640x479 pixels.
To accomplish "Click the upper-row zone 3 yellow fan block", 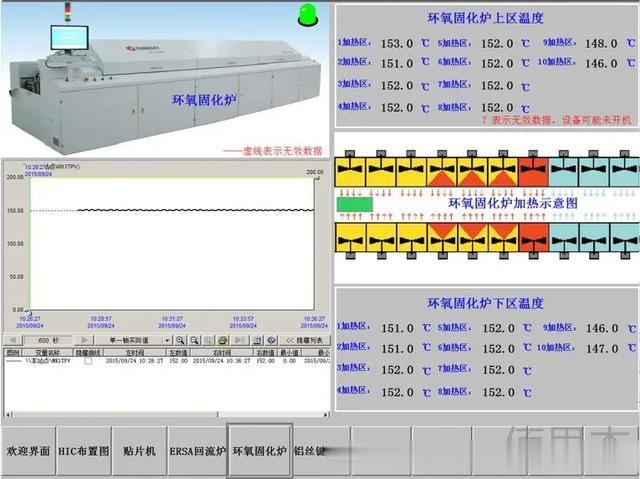I will coord(411,172).
